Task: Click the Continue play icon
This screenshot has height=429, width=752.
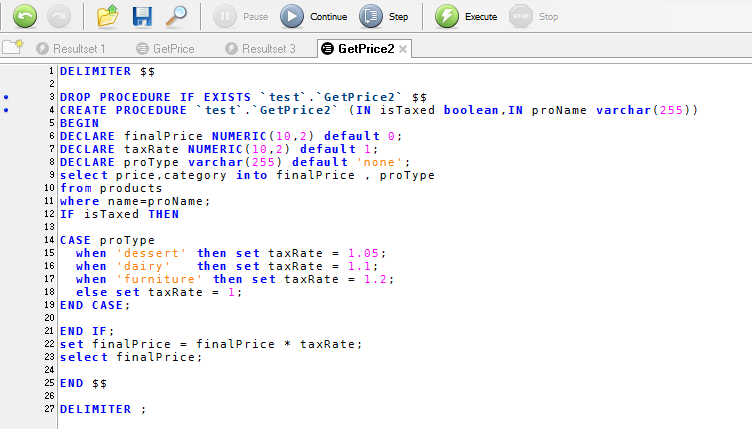Action: point(292,16)
